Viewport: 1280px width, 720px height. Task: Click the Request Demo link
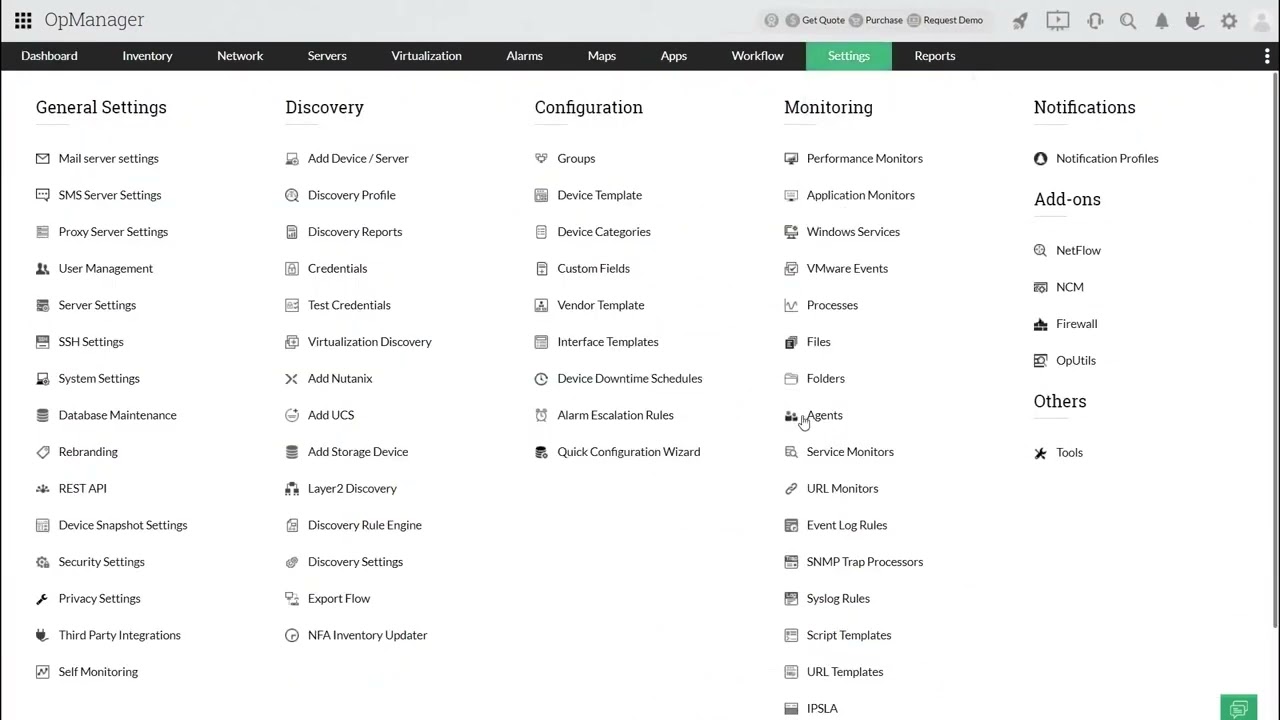[x=953, y=20]
